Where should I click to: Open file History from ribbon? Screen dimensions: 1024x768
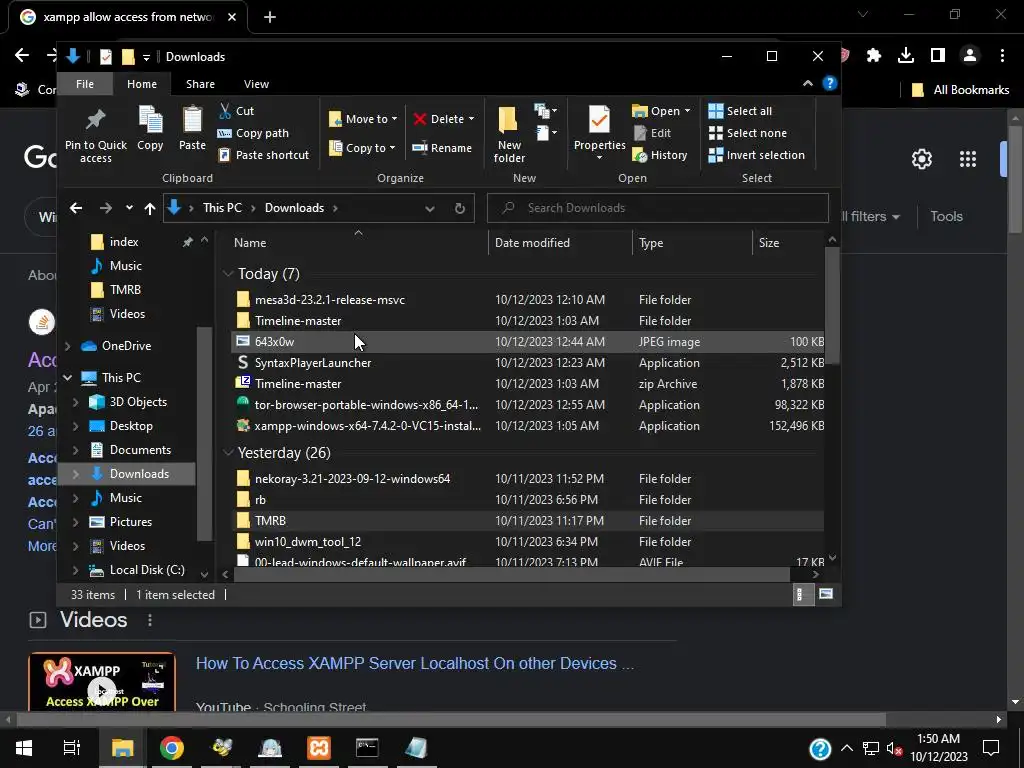point(660,155)
